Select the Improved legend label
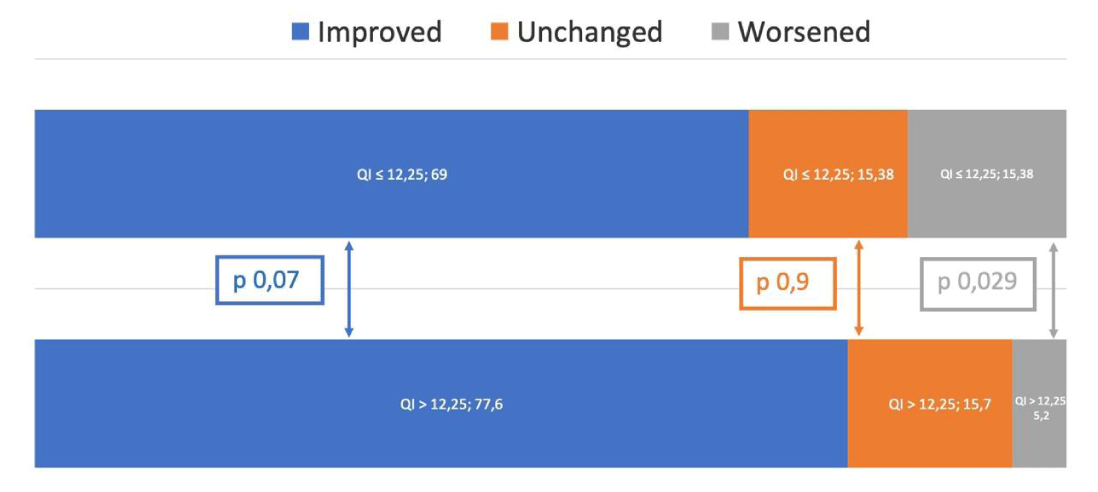 point(380,32)
